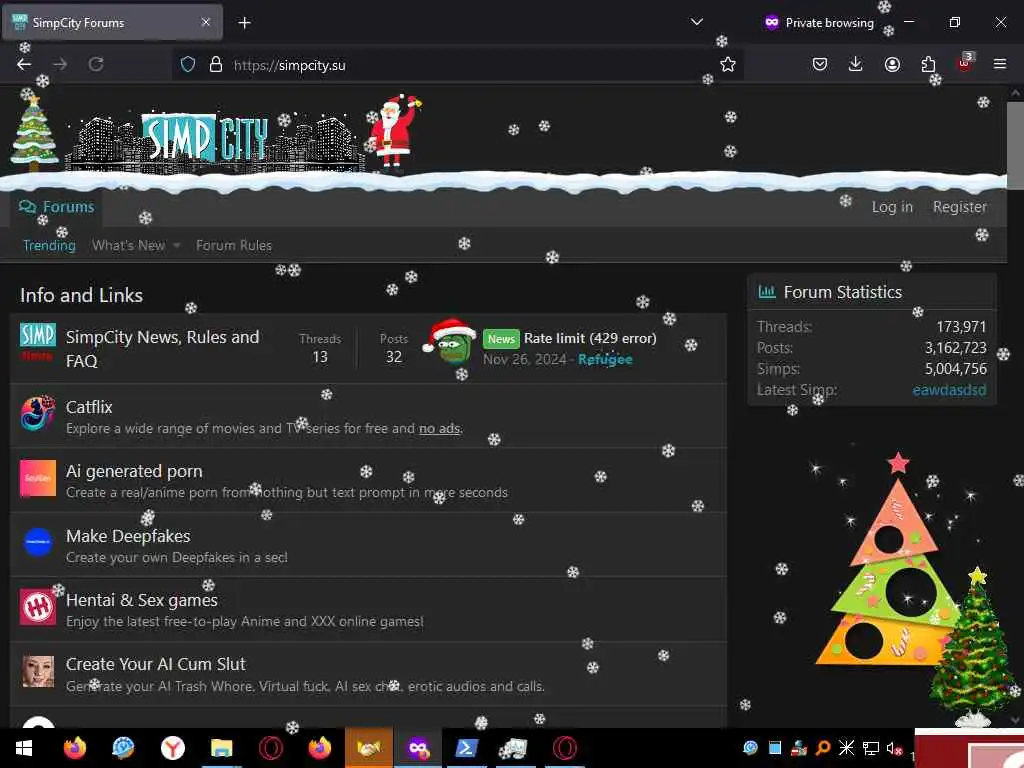Click the browser forward arrow
Screen dimensions: 1024x768
(x=60, y=64)
